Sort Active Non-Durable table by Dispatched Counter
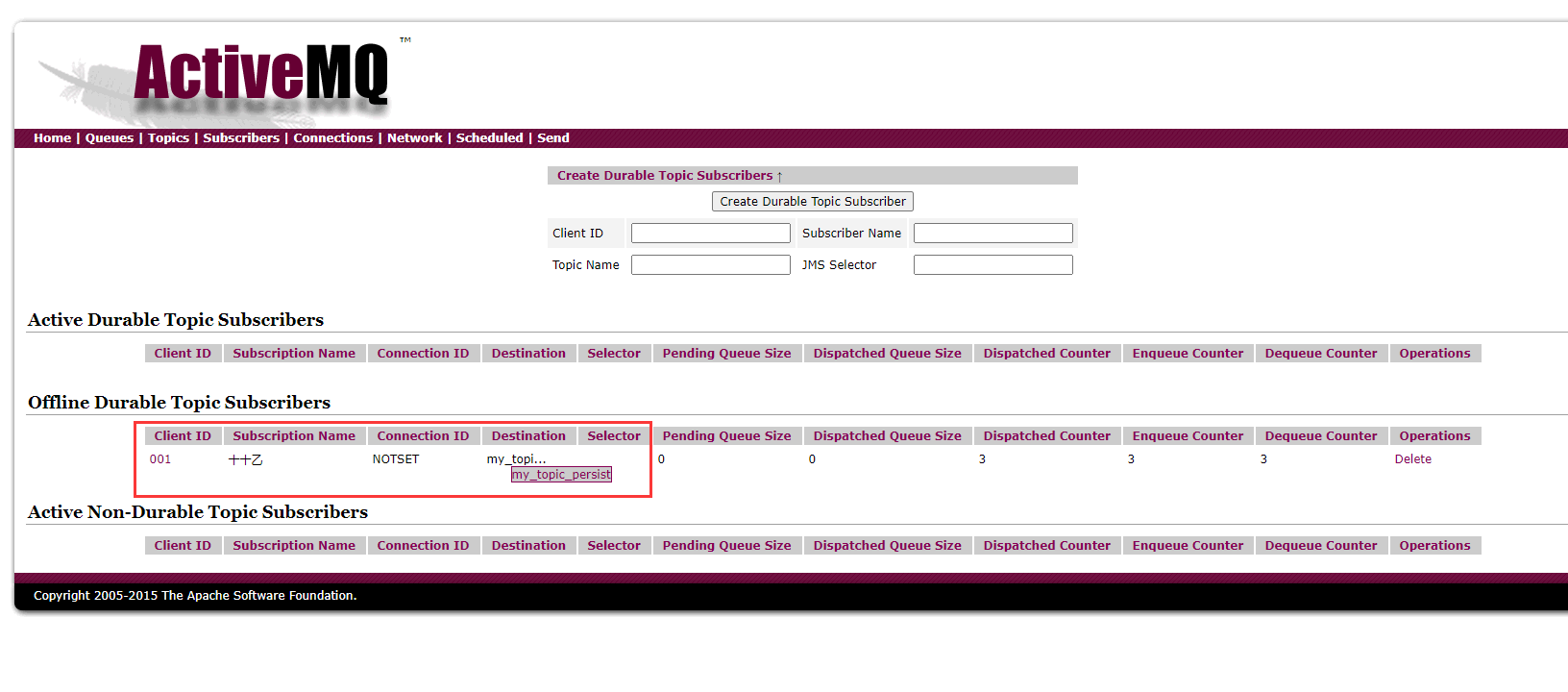 (x=1047, y=546)
